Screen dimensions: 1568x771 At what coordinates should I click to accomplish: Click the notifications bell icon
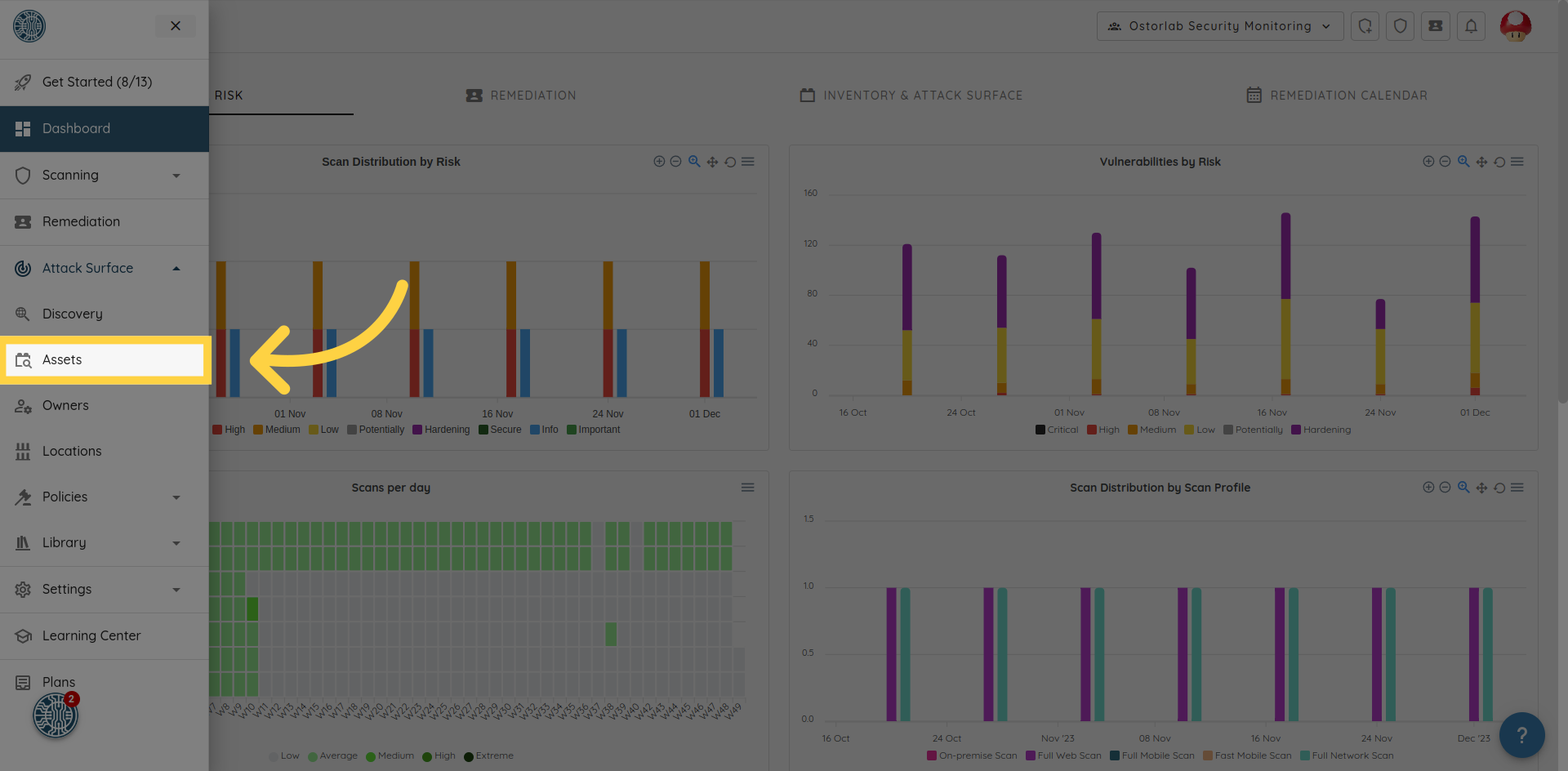point(1471,26)
